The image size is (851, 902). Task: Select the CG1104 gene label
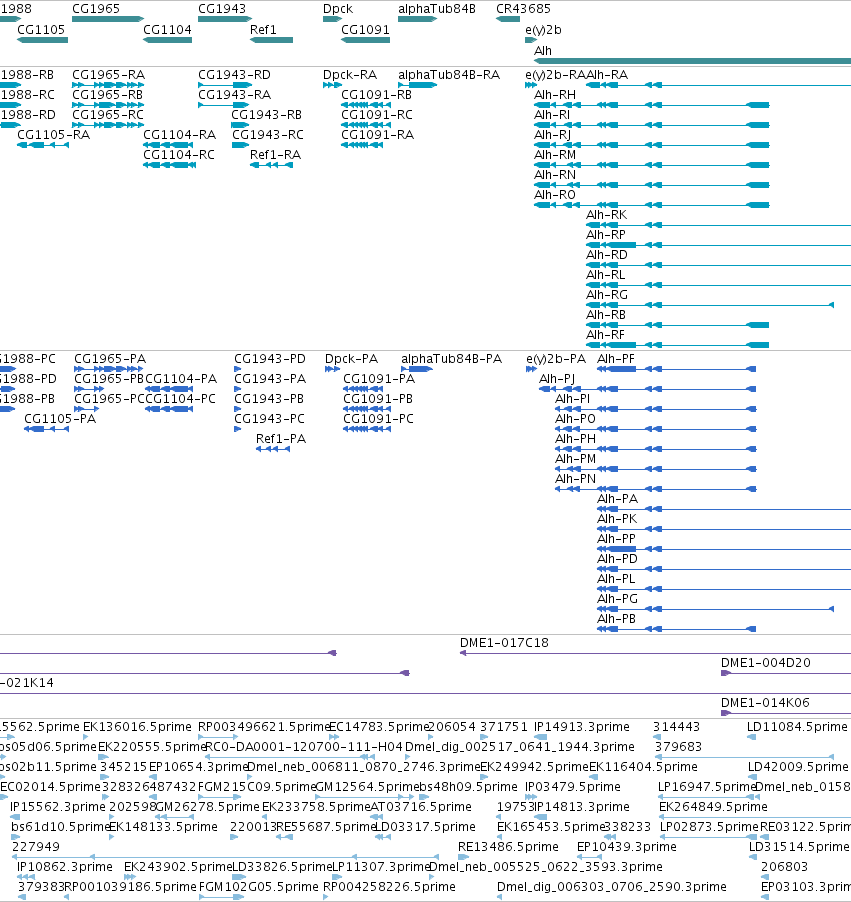coord(167,29)
